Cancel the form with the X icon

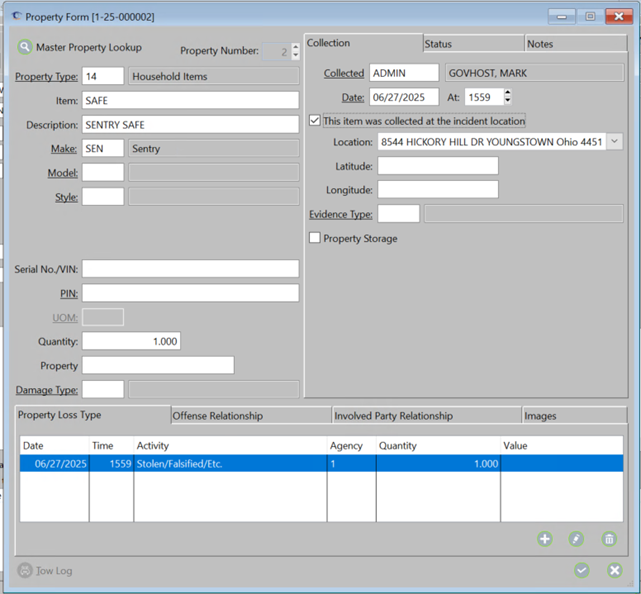(615, 570)
